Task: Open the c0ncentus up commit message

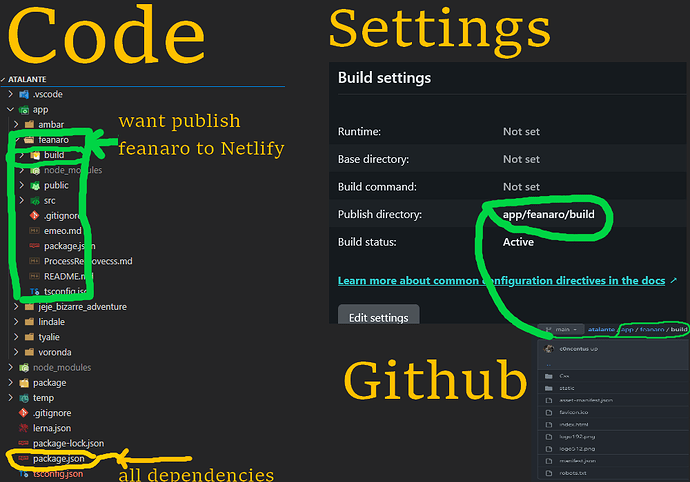Action: coord(579,349)
